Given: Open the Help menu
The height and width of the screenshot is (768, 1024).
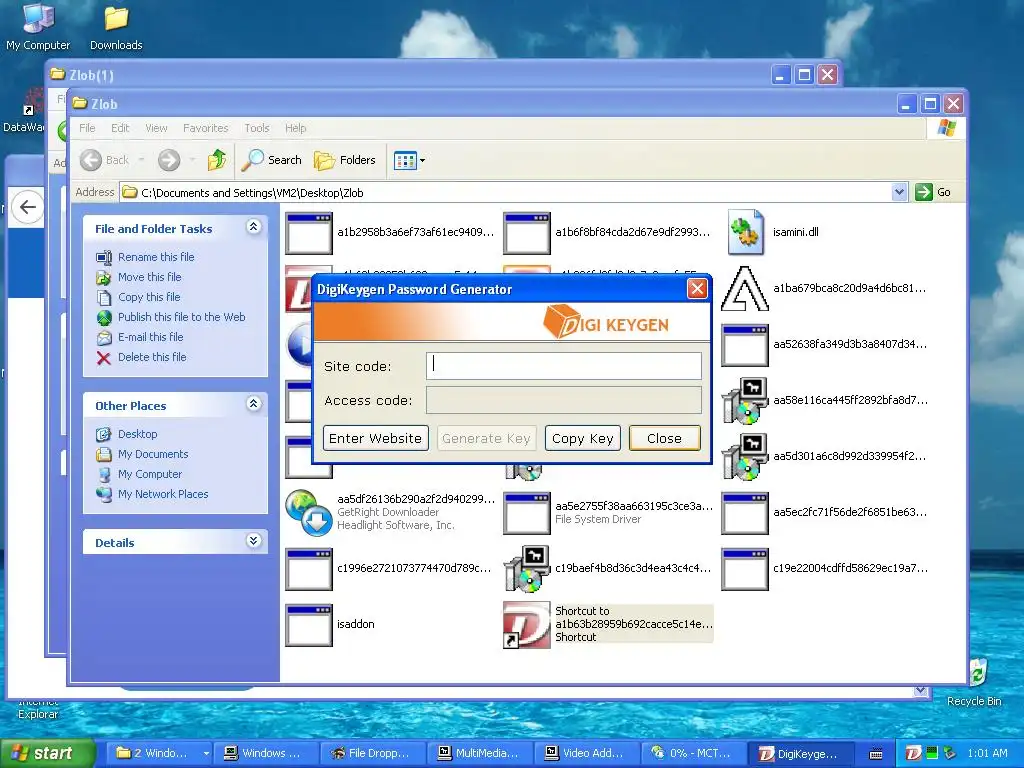Looking at the screenshot, I should (x=295, y=128).
